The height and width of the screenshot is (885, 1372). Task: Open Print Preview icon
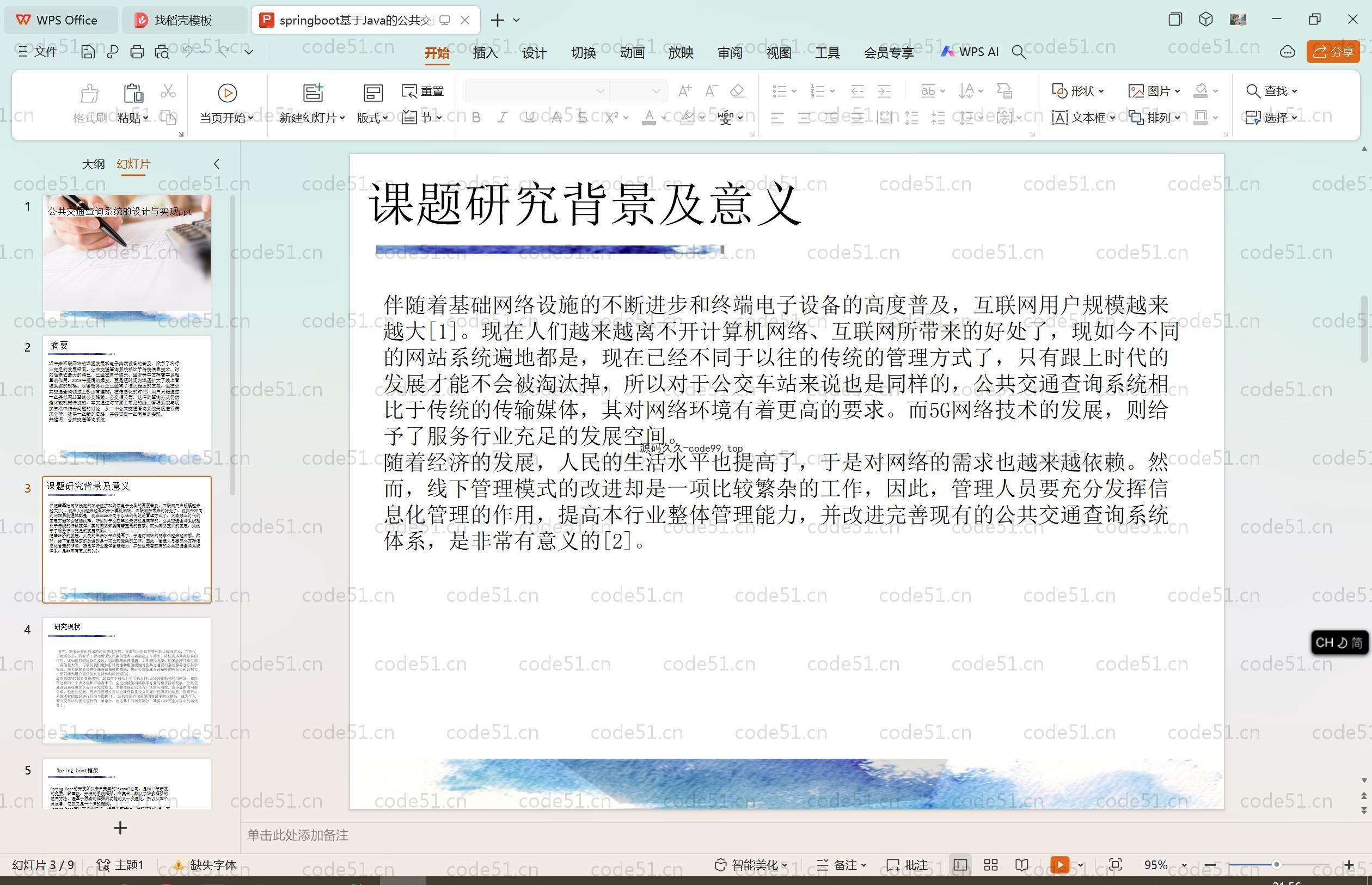click(162, 52)
